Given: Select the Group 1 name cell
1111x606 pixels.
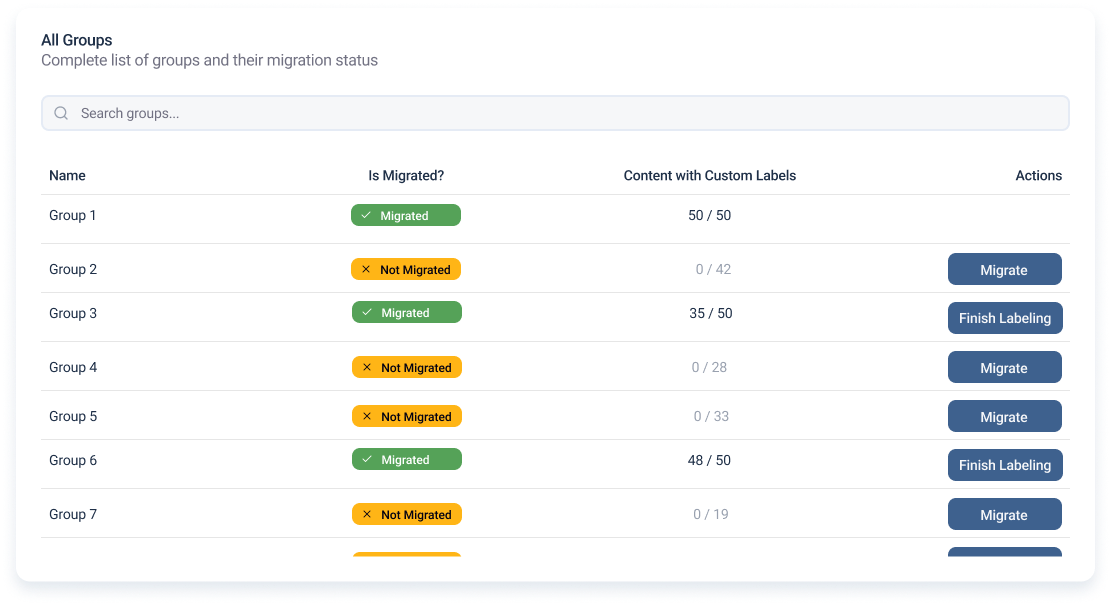Looking at the screenshot, I should point(72,215).
